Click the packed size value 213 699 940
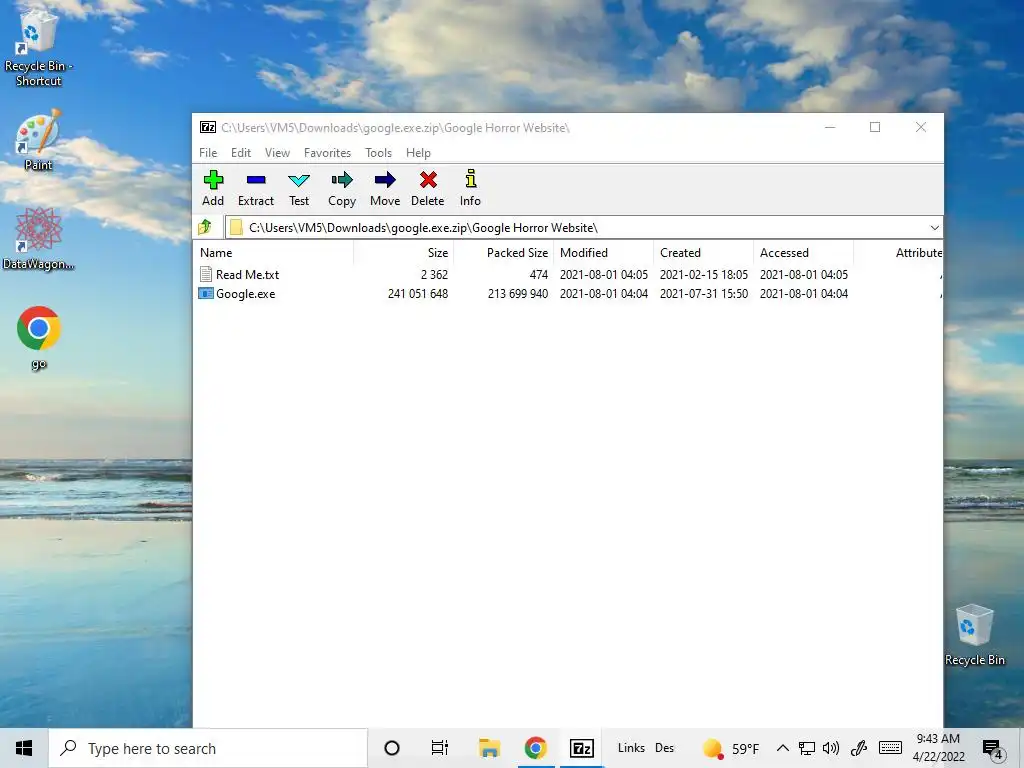The height and width of the screenshot is (768, 1024). (x=518, y=294)
